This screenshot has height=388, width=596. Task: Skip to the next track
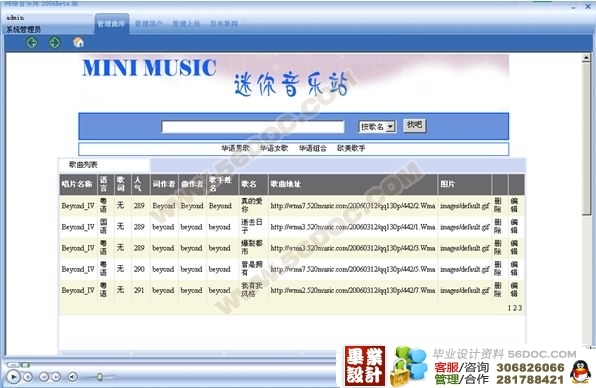(55, 377)
